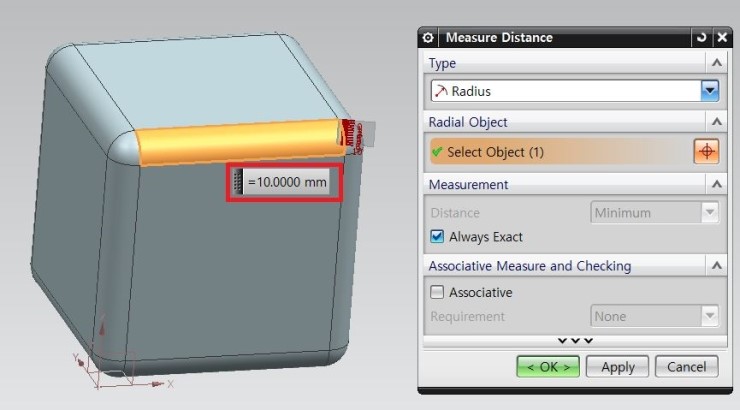
Task: Uncheck the Always Exact checkbox
Action: click(x=437, y=237)
